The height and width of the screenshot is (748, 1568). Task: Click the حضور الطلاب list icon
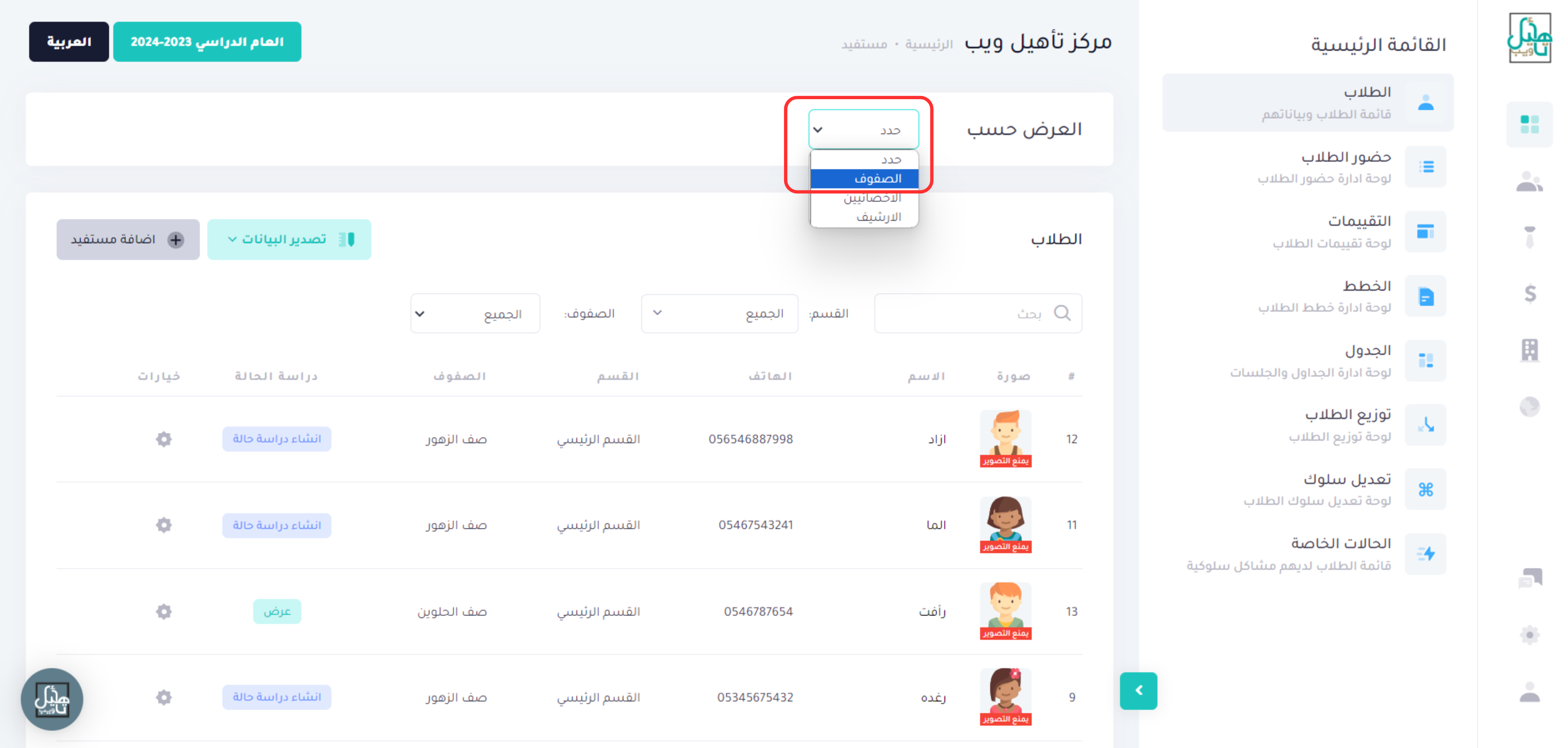coord(1426,167)
